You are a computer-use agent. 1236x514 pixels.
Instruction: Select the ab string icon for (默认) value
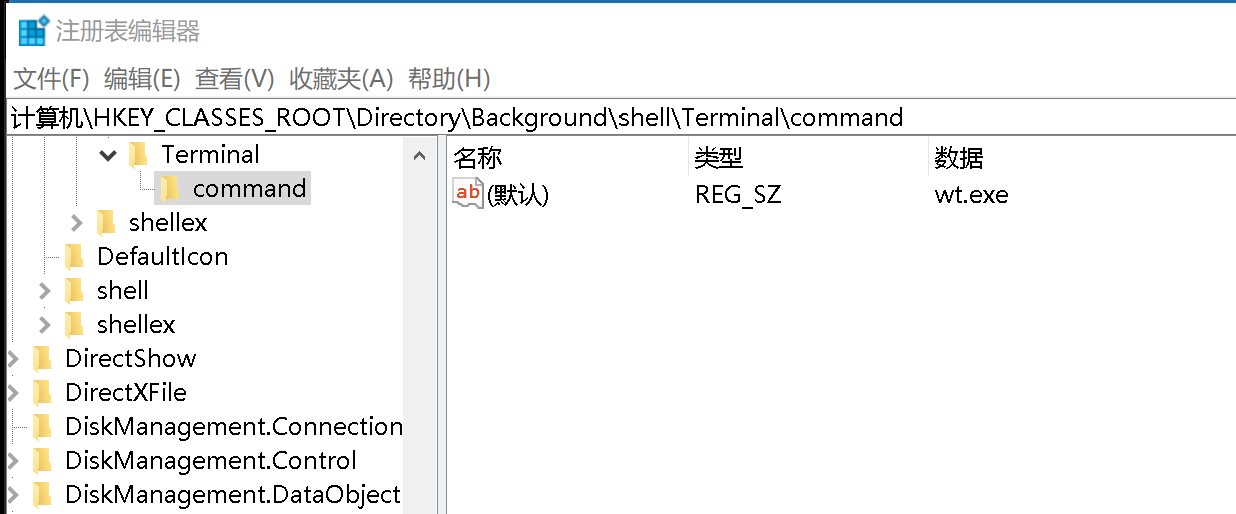pyautogui.click(x=468, y=194)
